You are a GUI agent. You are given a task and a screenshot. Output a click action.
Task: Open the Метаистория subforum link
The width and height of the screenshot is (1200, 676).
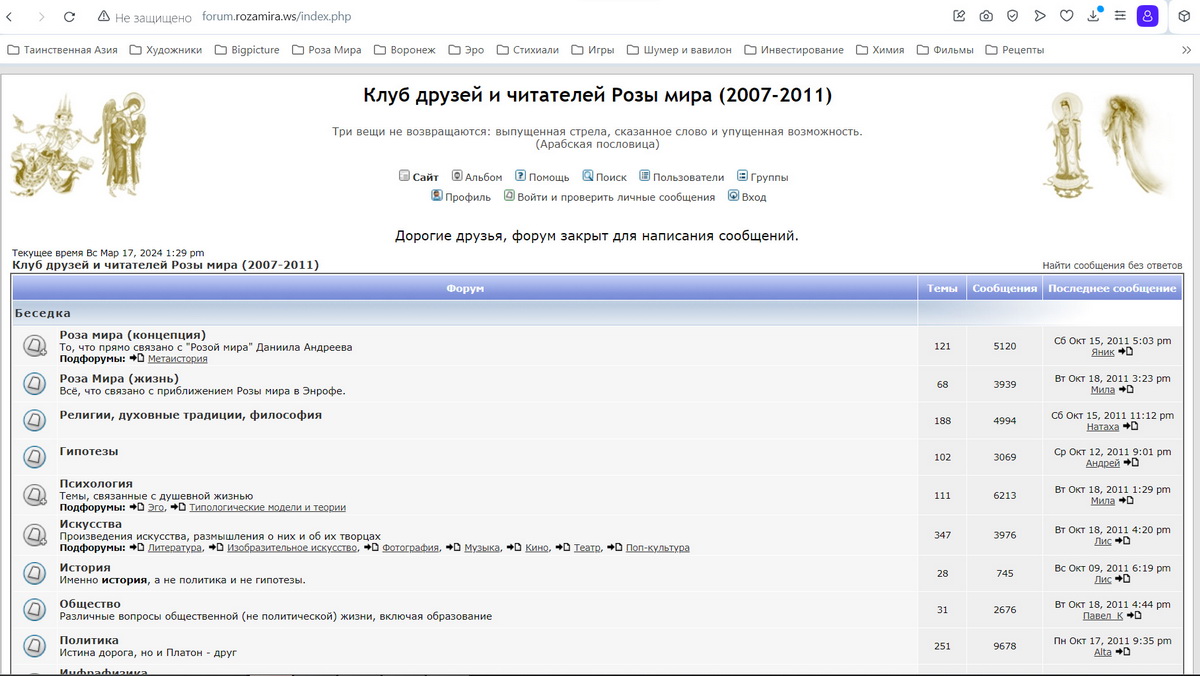pos(178,359)
